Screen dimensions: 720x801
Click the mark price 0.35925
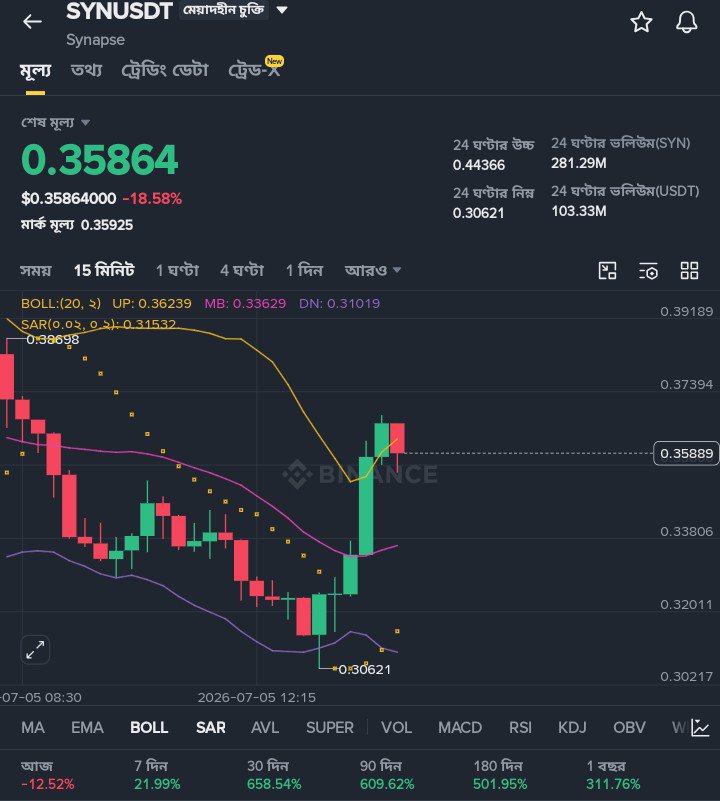coord(107,225)
